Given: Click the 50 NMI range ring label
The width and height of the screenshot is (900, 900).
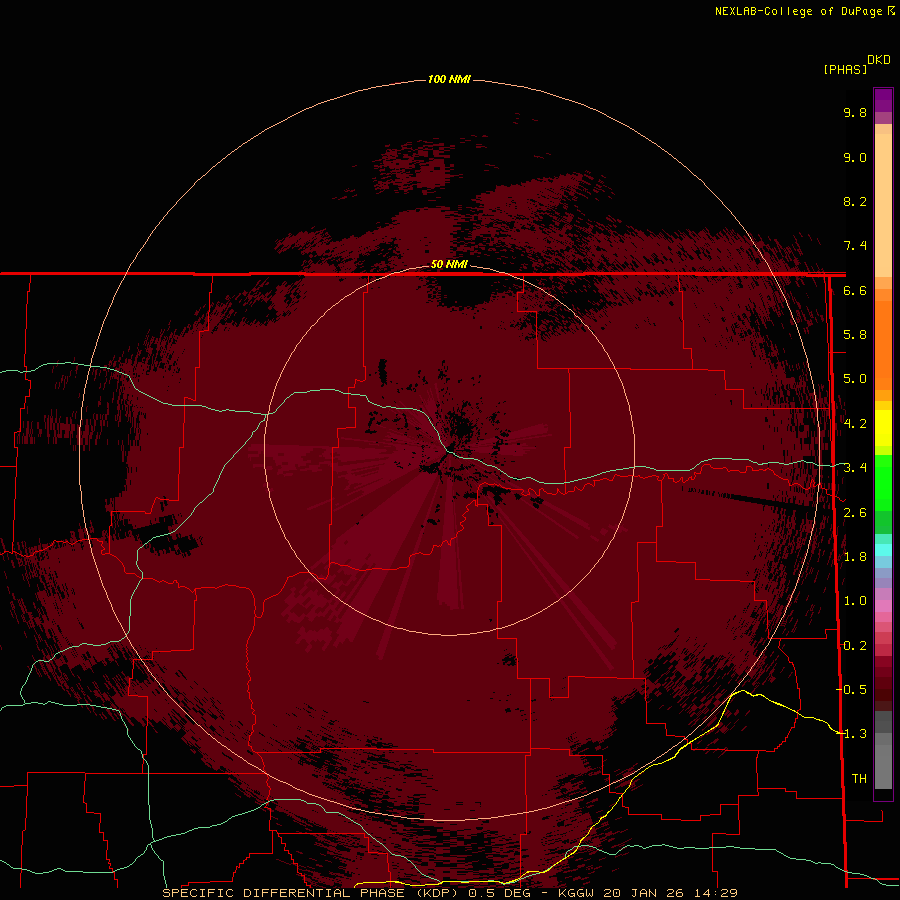Looking at the screenshot, I should click(449, 264).
